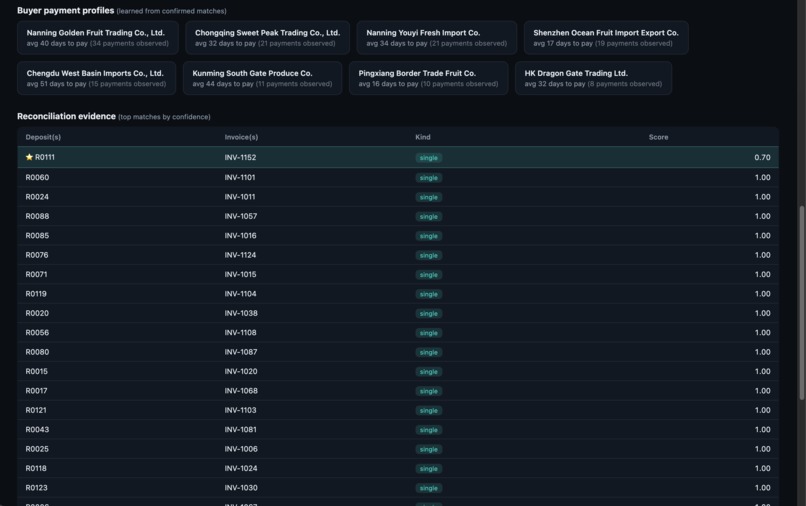Click invoice INV-1020
The height and width of the screenshot is (506, 806).
pyautogui.click(x=241, y=371)
